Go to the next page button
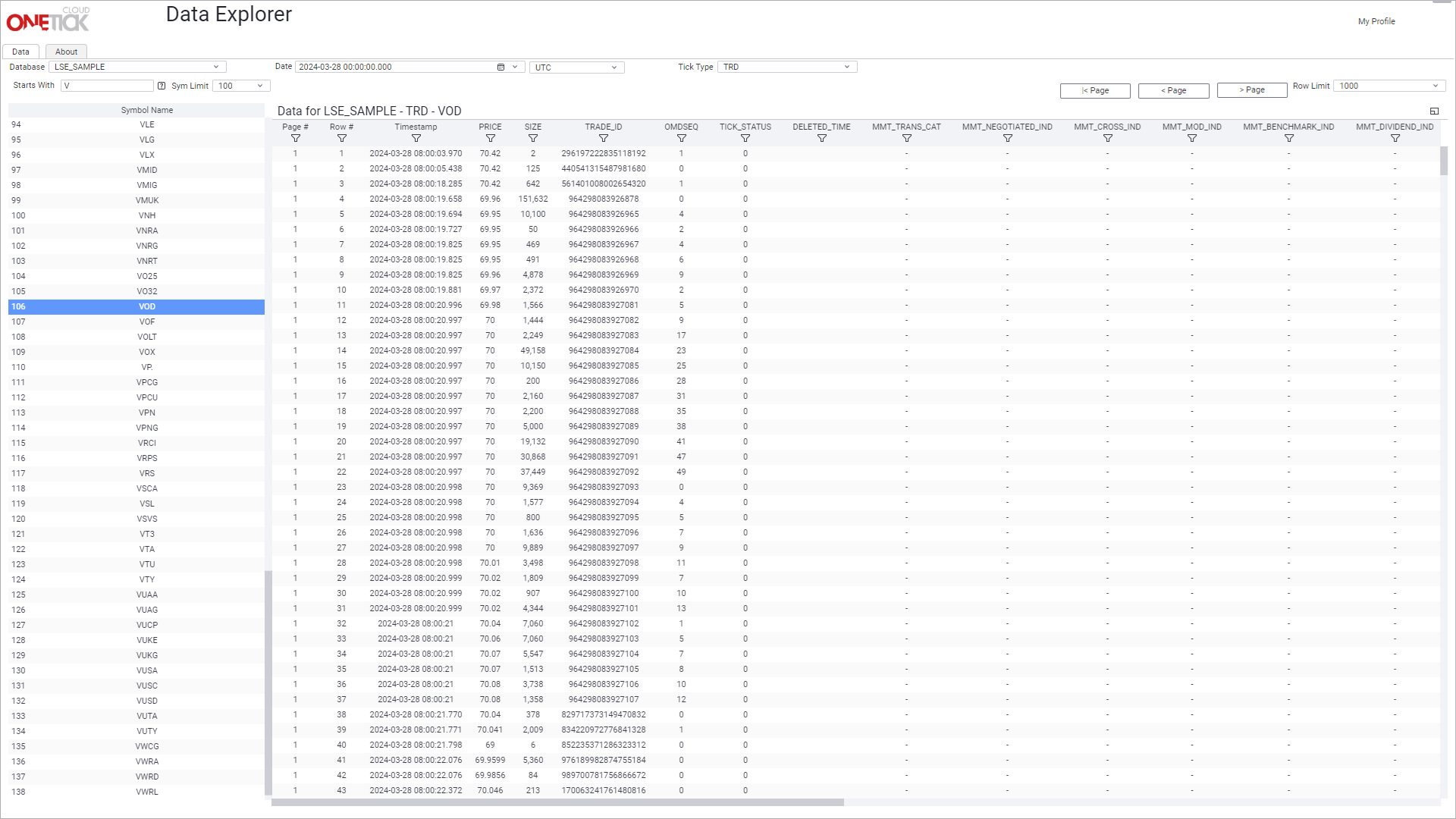The width and height of the screenshot is (1456, 819). [x=1251, y=90]
